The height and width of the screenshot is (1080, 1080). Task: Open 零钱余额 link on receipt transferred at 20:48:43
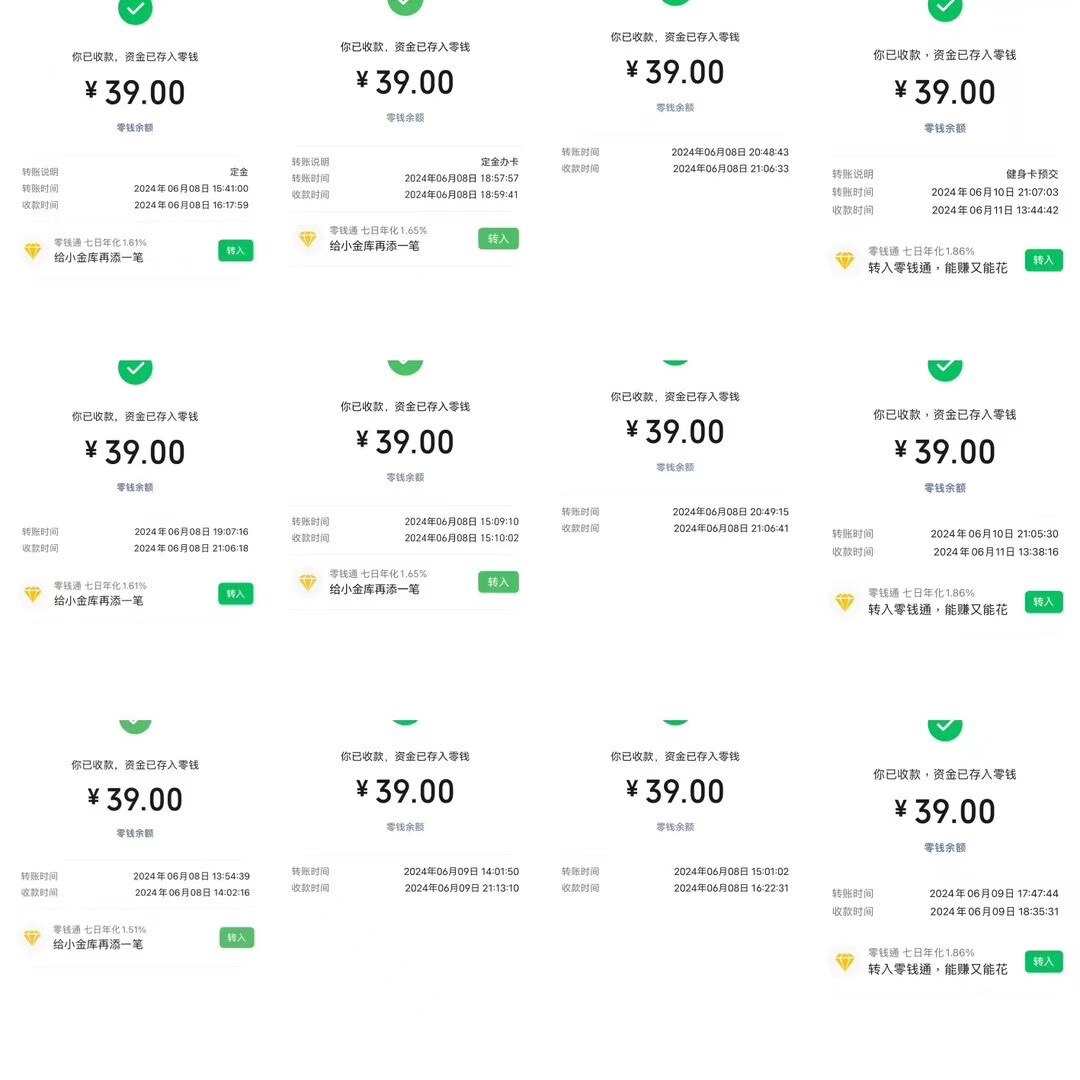coord(675,107)
